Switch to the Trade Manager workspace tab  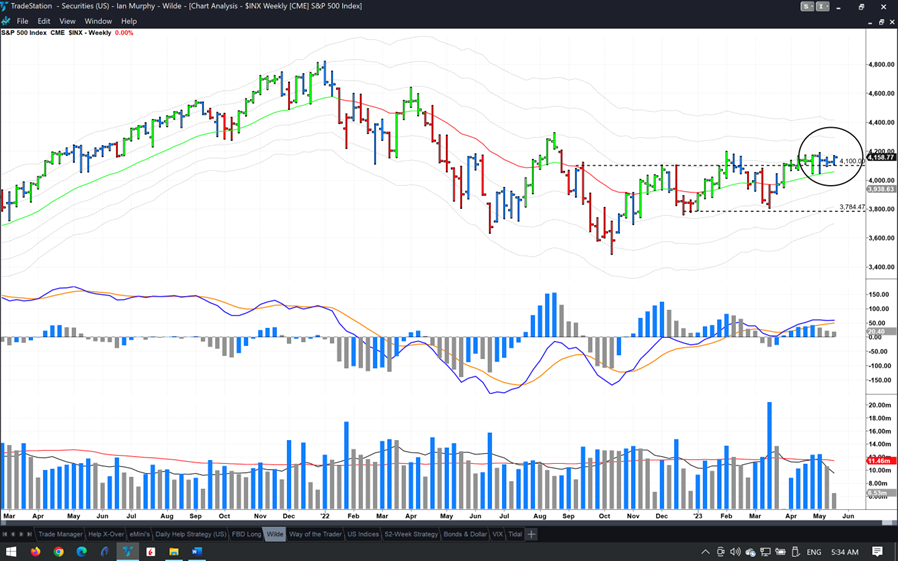pyautogui.click(x=60, y=534)
